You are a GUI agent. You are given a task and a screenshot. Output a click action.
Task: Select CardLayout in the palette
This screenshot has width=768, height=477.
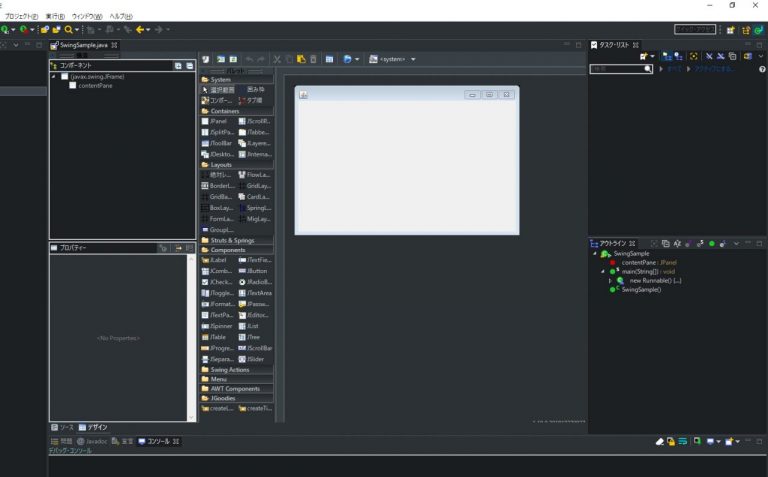coord(254,197)
